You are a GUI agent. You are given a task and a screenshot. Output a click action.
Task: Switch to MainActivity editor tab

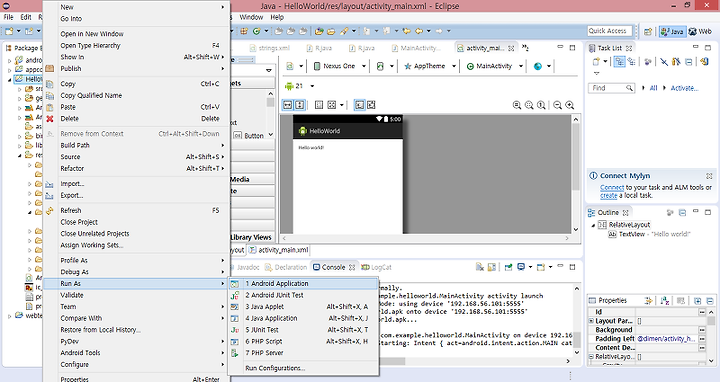(416, 48)
